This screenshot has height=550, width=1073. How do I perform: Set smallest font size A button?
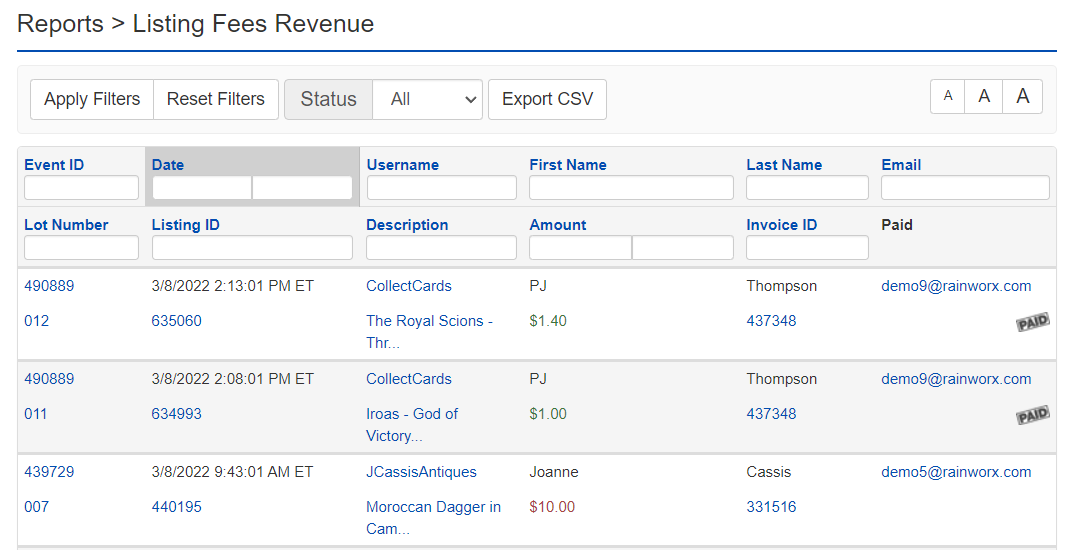click(948, 96)
